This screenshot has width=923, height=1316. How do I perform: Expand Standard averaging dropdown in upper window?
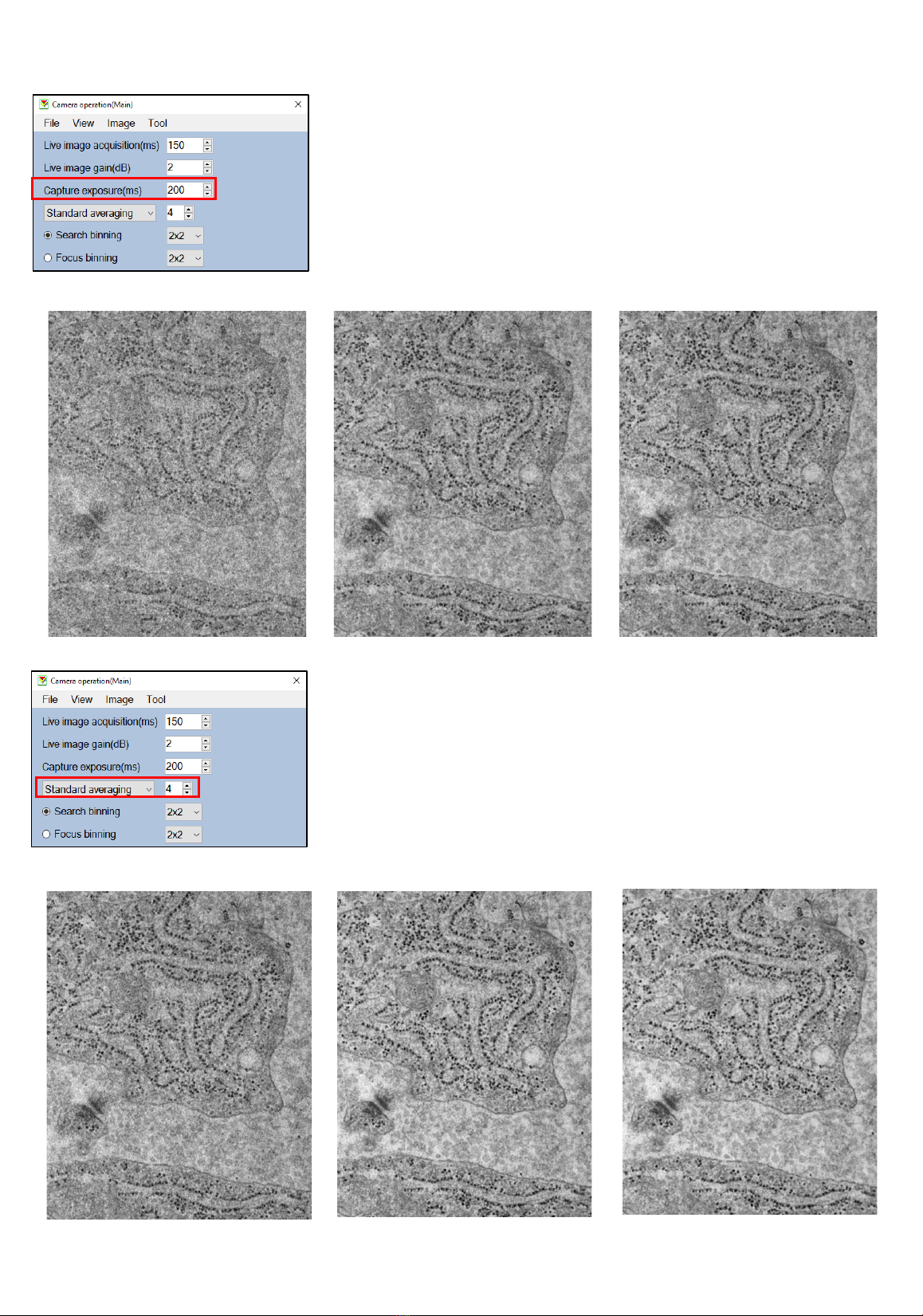click(x=100, y=214)
